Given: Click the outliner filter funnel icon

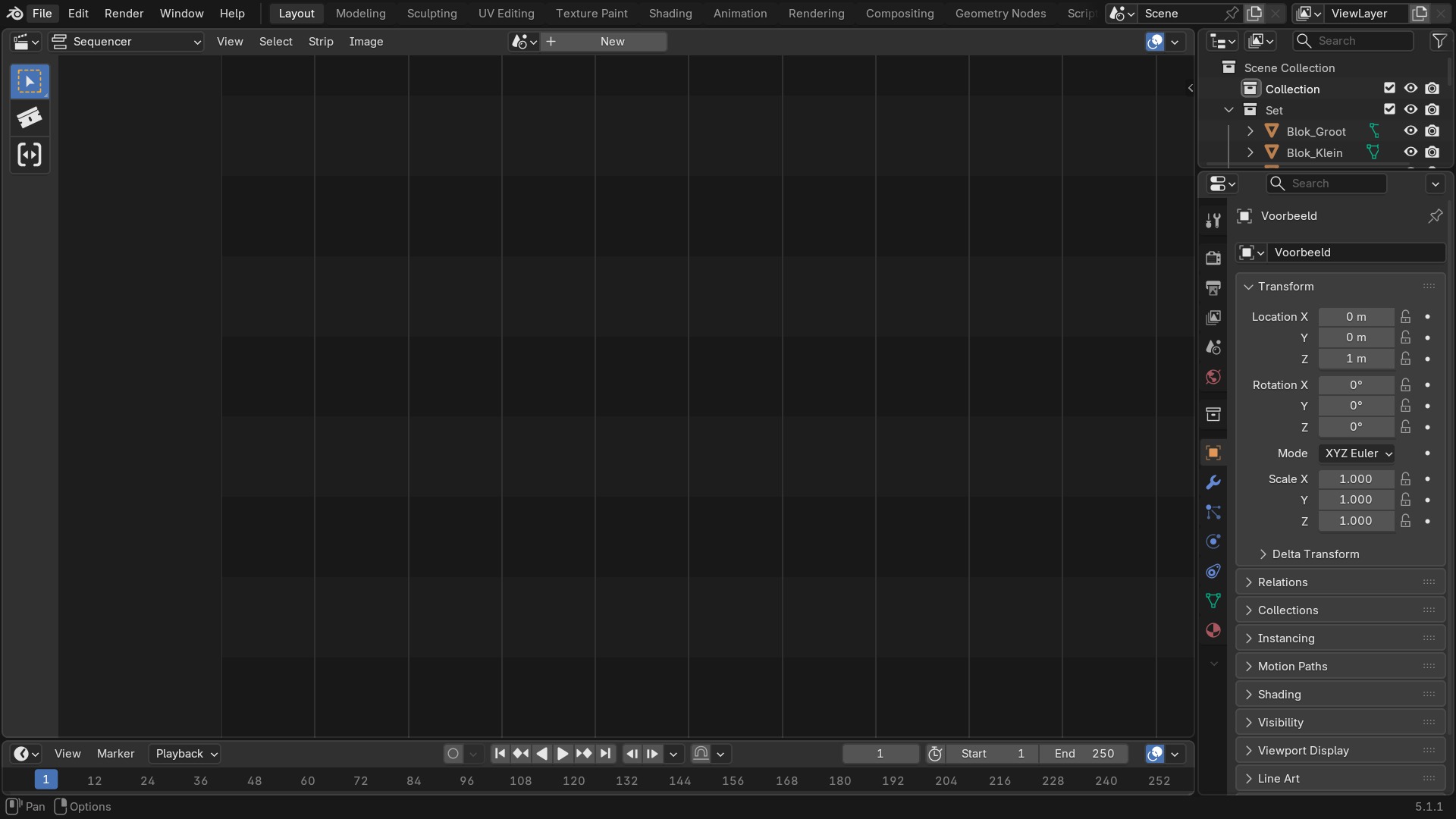Looking at the screenshot, I should point(1439,41).
